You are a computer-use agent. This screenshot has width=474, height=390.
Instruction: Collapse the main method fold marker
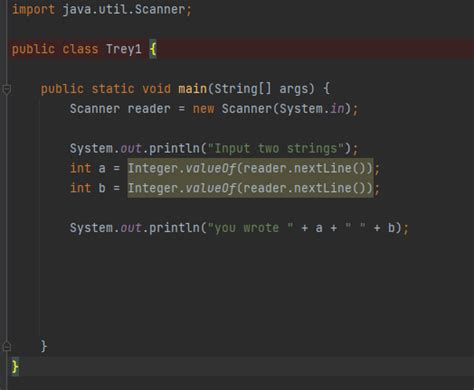(6, 89)
